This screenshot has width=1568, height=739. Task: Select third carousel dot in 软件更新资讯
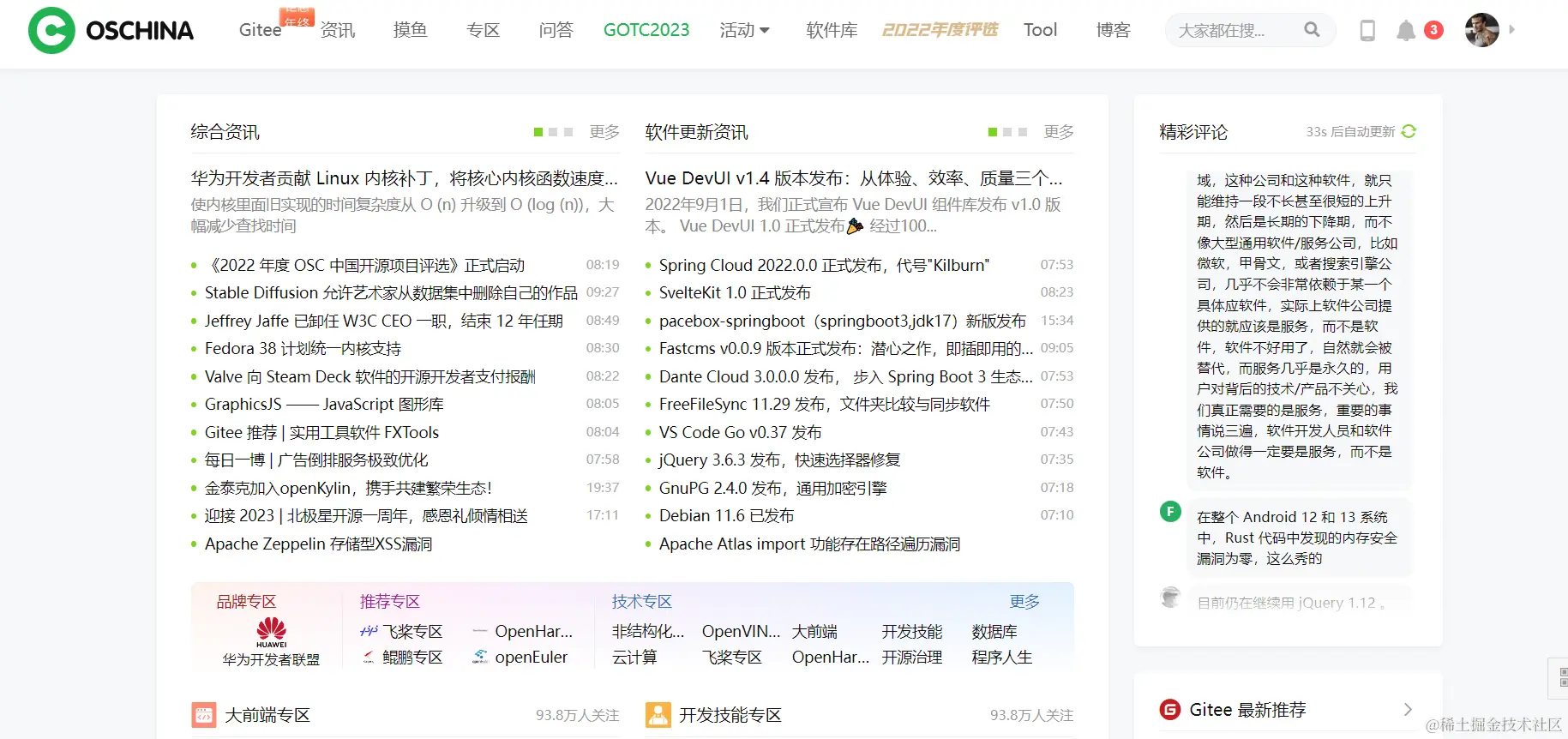pyautogui.click(x=1023, y=132)
